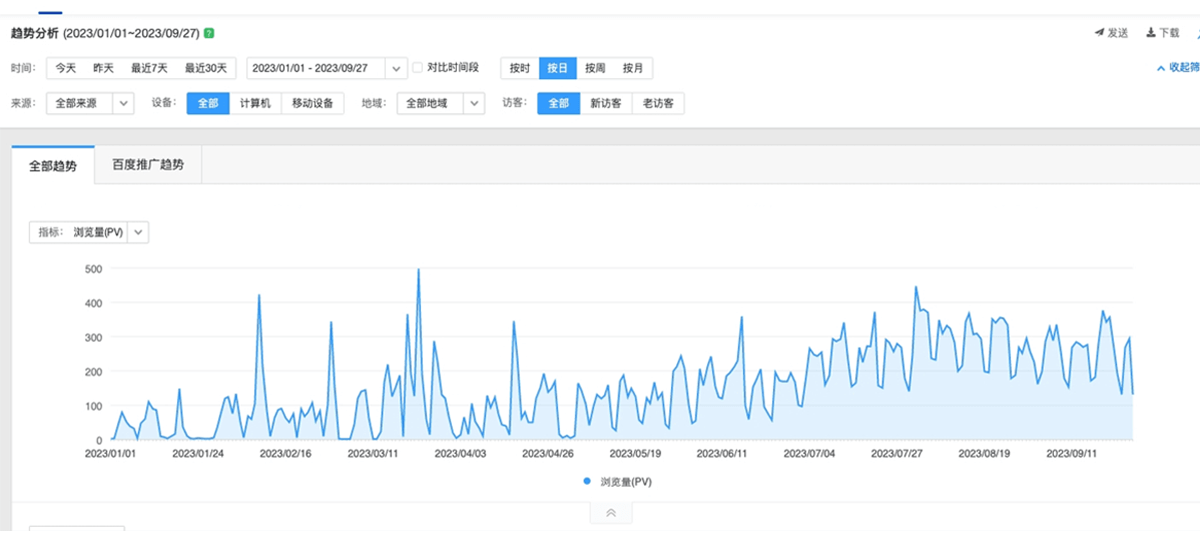Expand the 全部来源 source dropdown
The height and width of the screenshot is (547, 1200).
tap(123, 103)
